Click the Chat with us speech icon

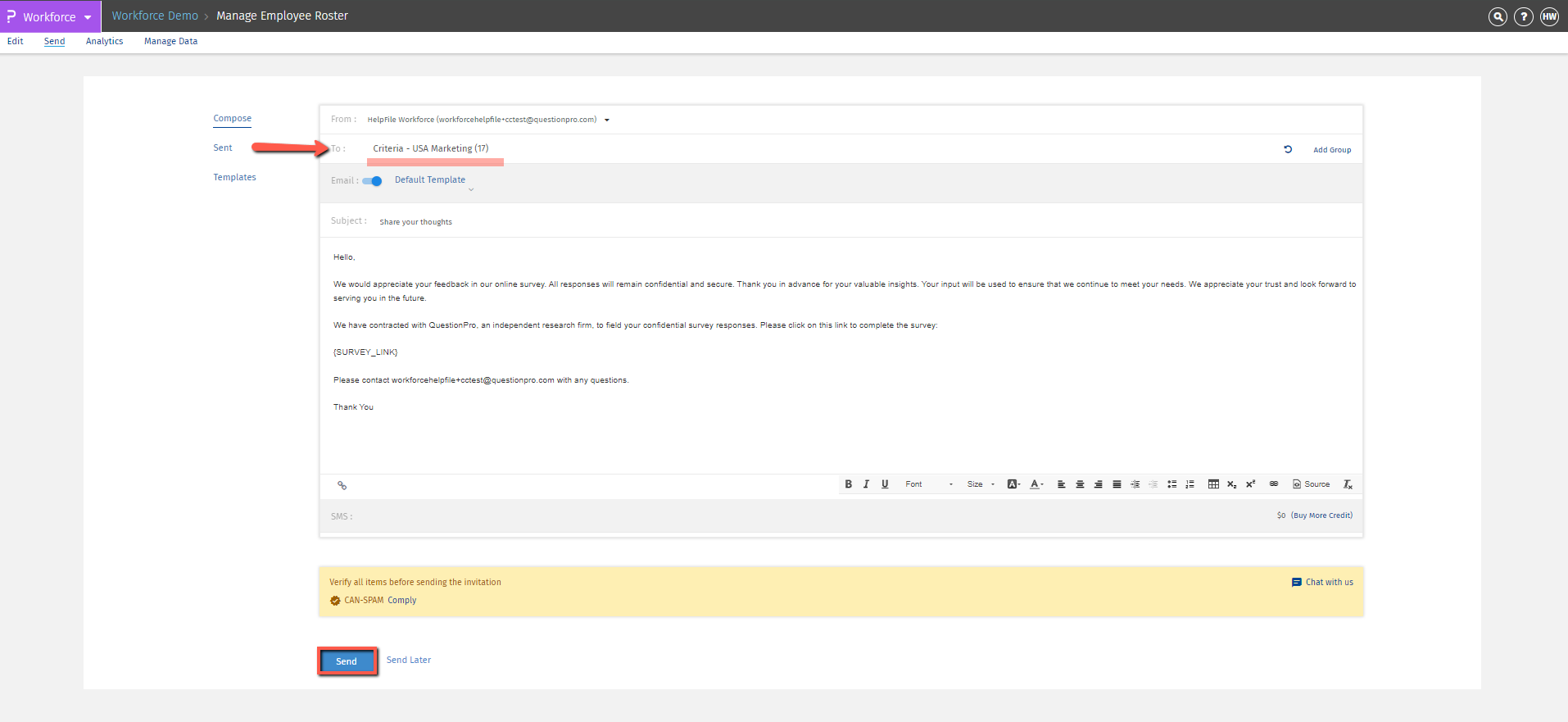click(1297, 583)
